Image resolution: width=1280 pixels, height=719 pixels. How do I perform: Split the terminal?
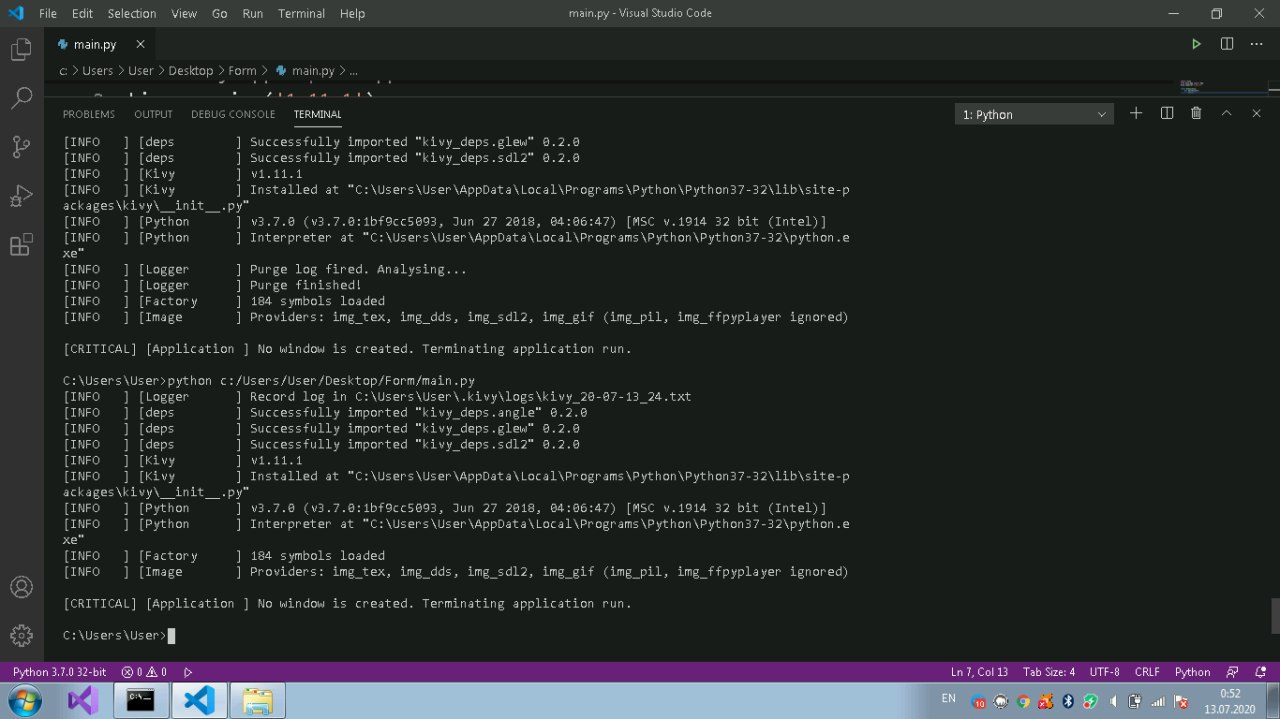[1166, 114]
